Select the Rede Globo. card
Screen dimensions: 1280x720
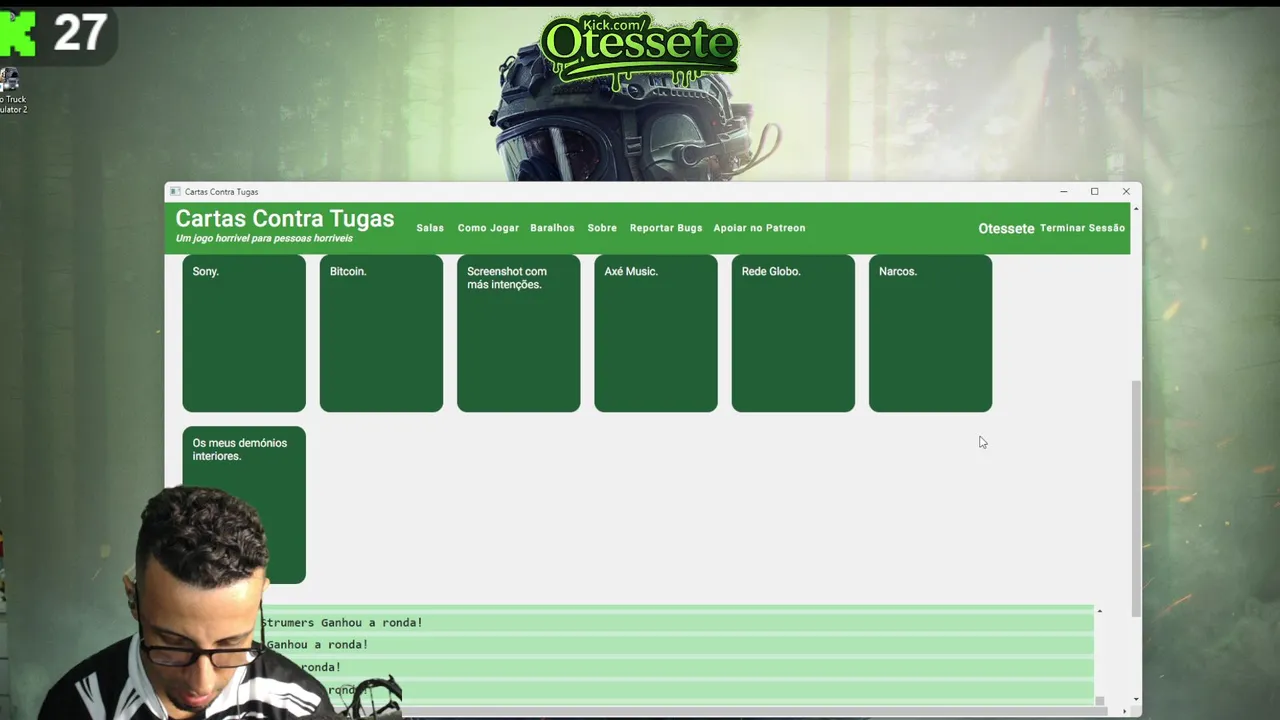[793, 333]
